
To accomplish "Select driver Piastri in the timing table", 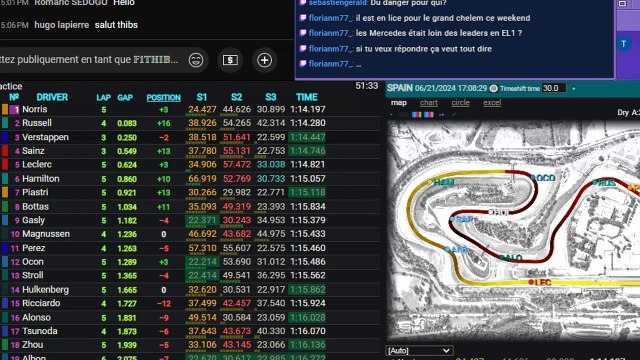I will pyautogui.click(x=35, y=192).
